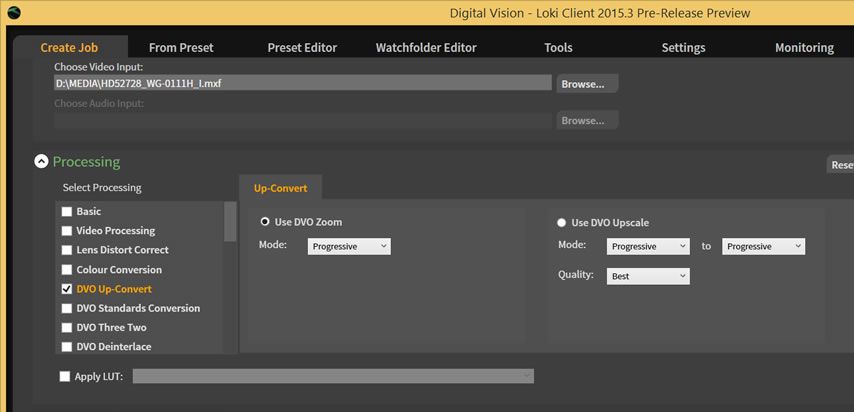Open the Quality dropdown set to Best
This screenshot has width=854, height=412.
648,276
